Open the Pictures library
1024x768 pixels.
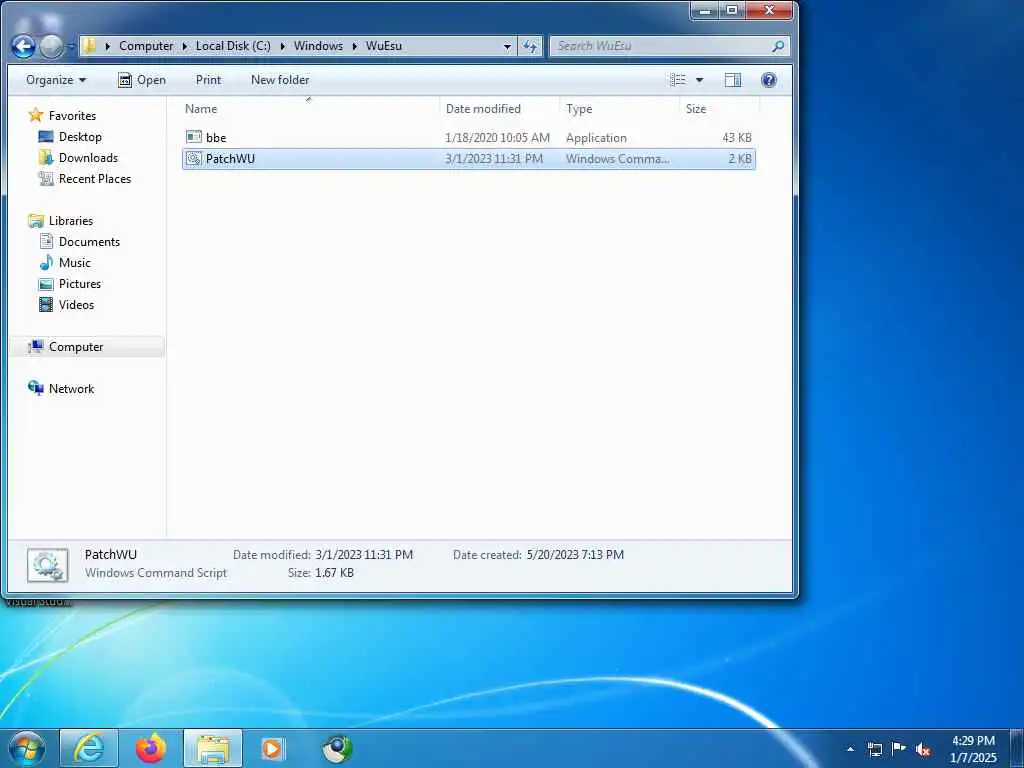coord(80,283)
